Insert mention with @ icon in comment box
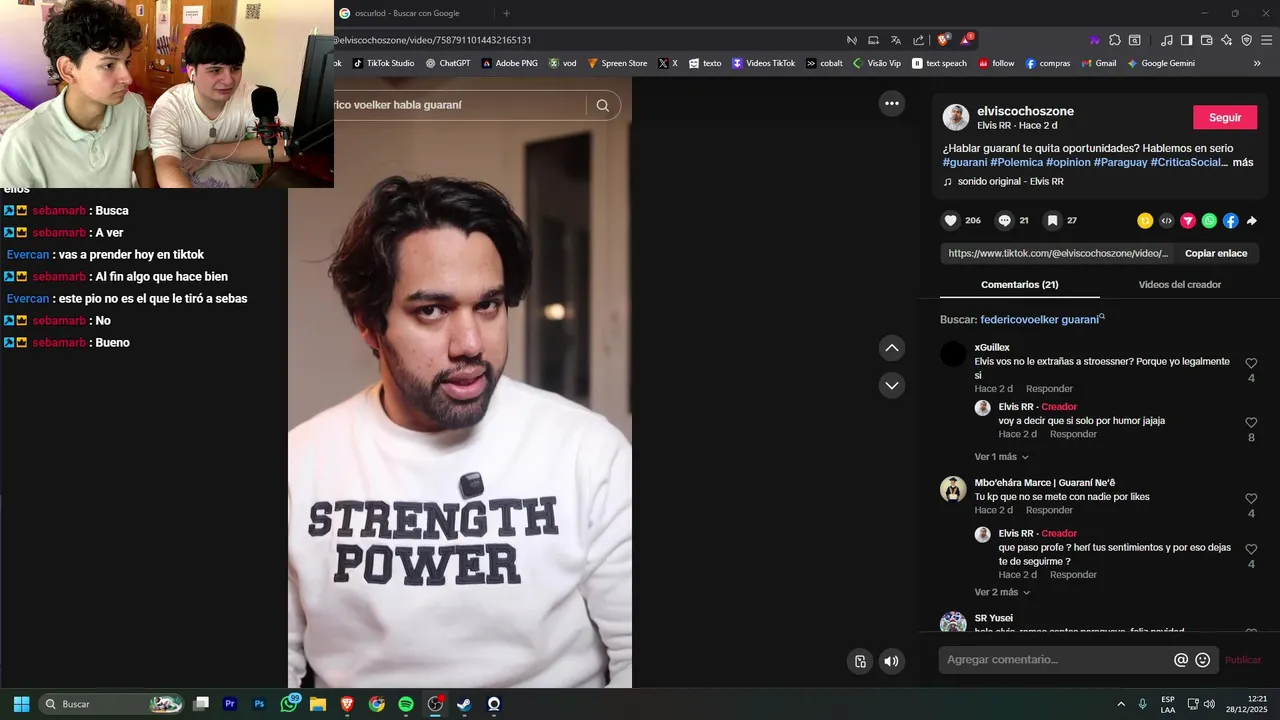This screenshot has height=720, width=1280. pos(1181,660)
